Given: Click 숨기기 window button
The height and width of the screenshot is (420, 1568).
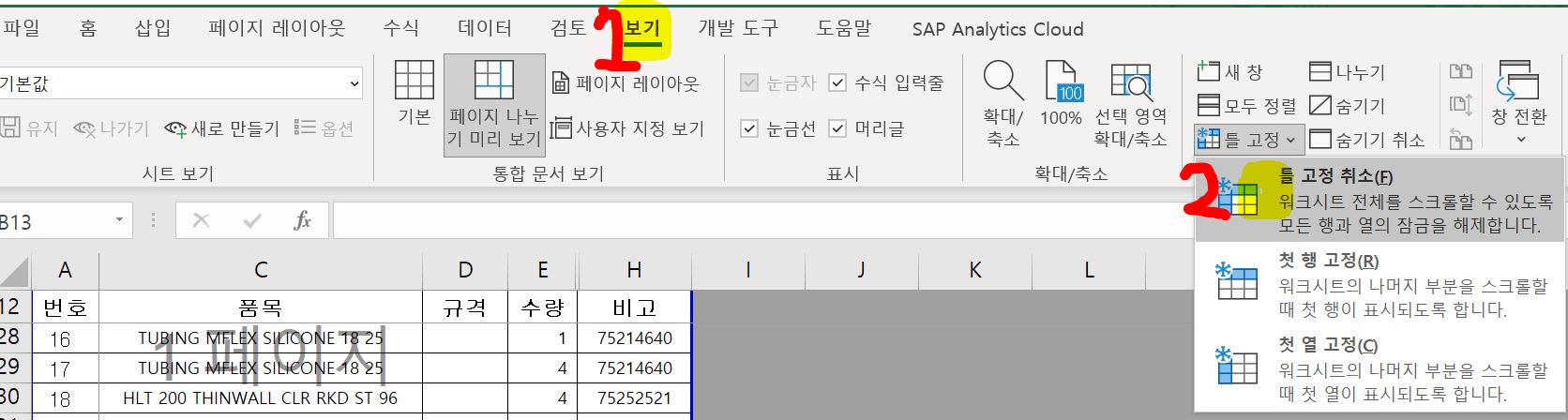Looking at the screenshot, I should point(1348,105).
